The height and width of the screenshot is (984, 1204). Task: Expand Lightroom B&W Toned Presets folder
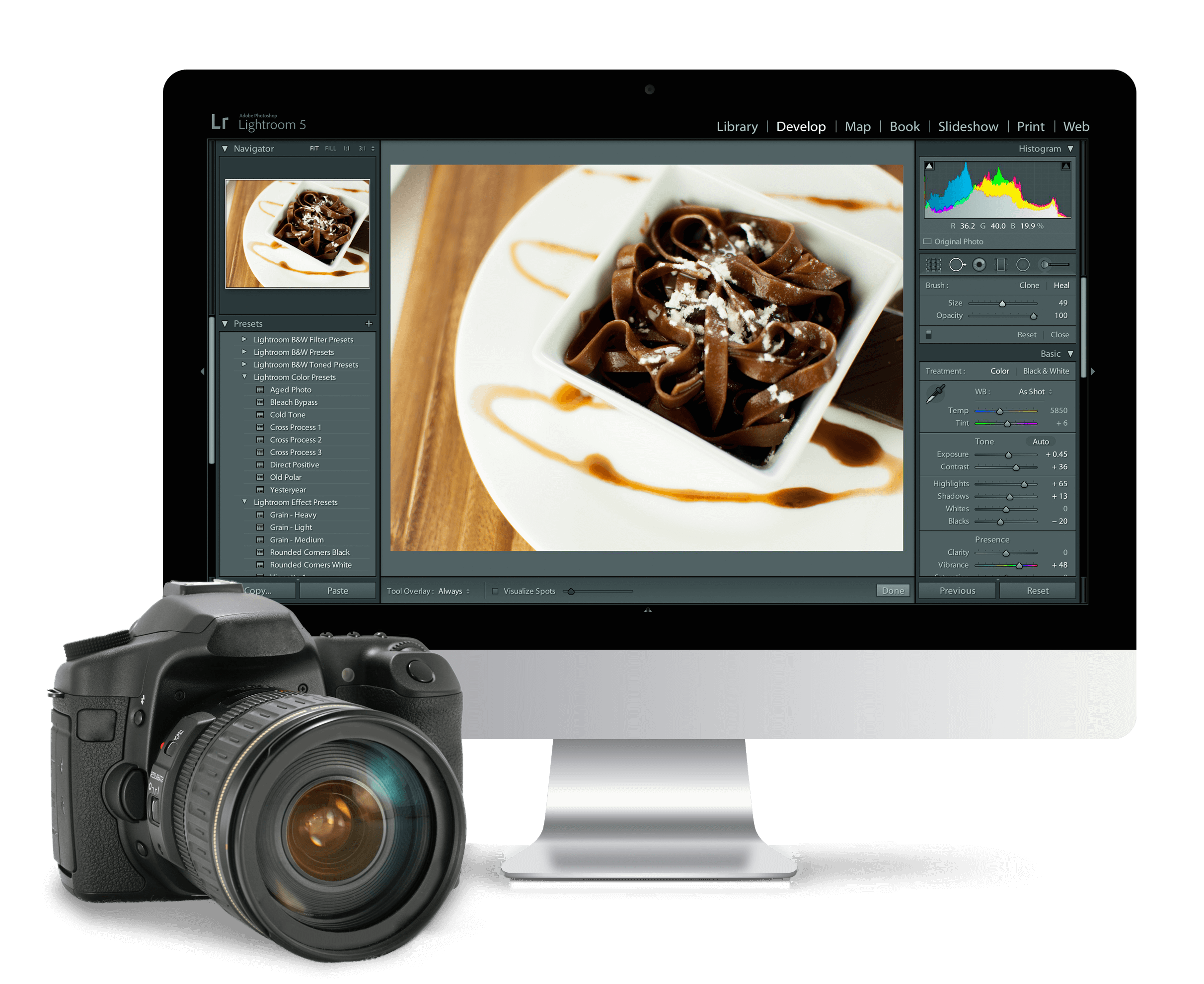pyautogui.click(x=244, y=365)
